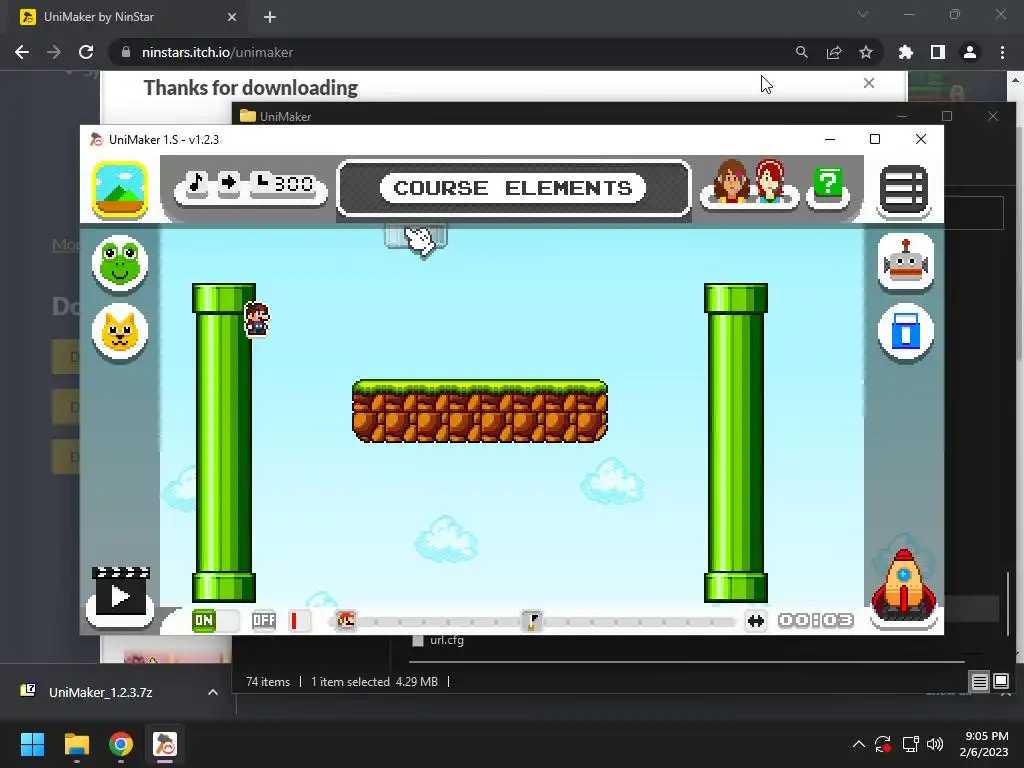
Task: Select the autoscroll arrow icon
Action: pos(228,182)
